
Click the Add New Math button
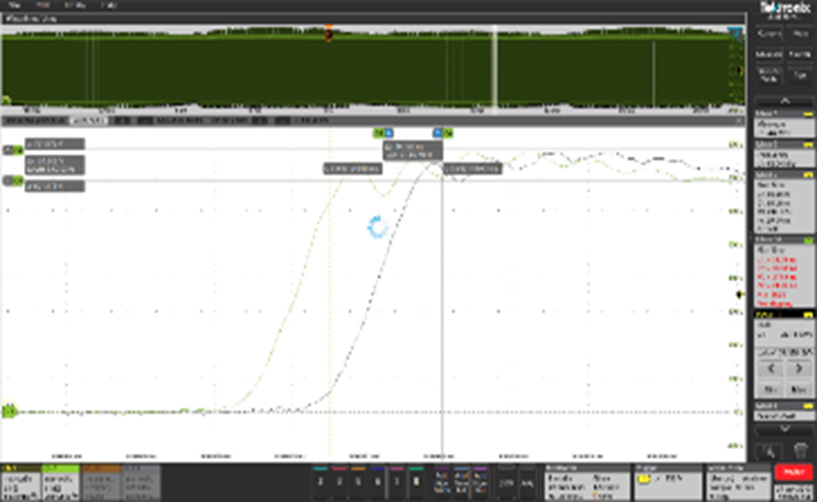coord(436,481)
